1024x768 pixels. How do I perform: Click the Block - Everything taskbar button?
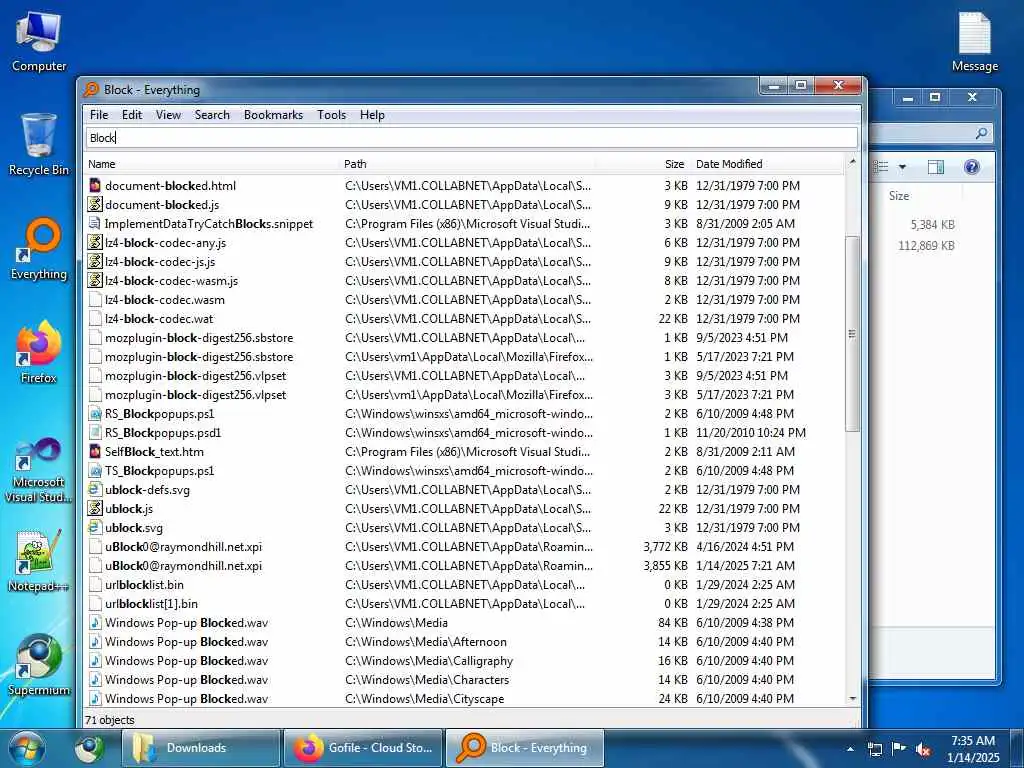click(526, 748)
